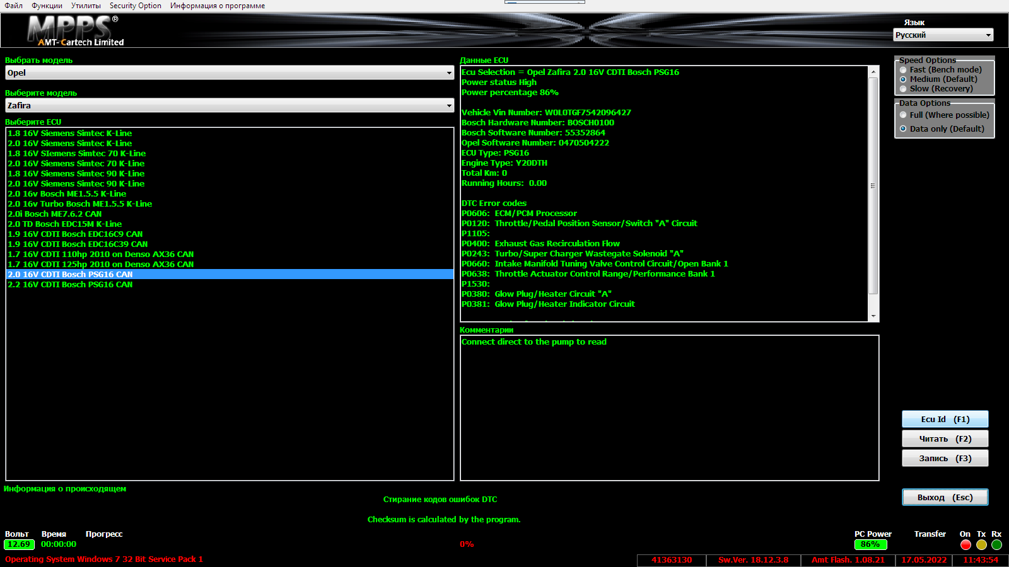Open the Русский language dropdown

943,35
